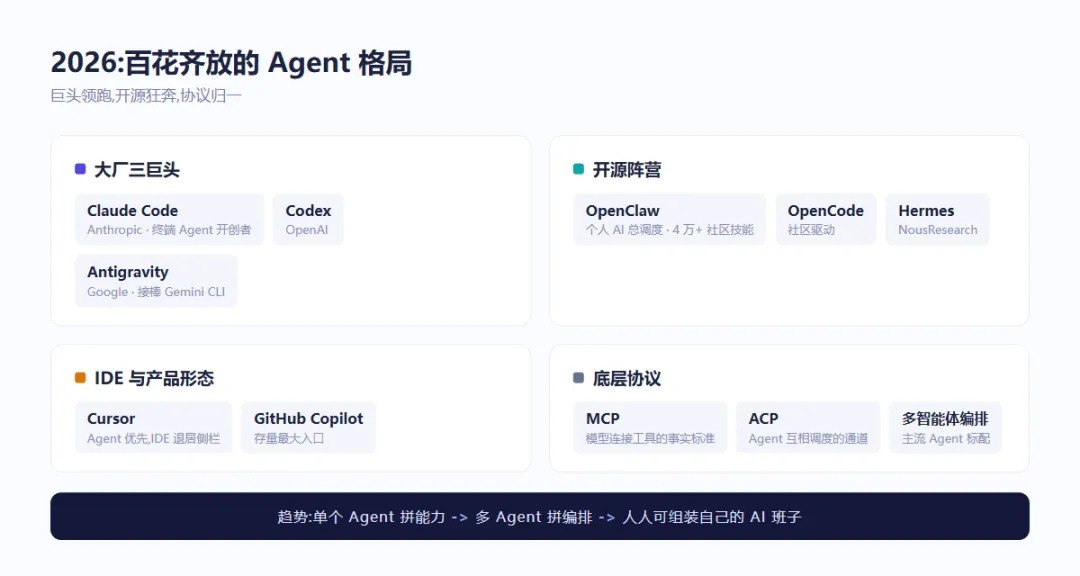Viewport: 1080px width, 576px height.
Task: Click the text Agent 优先,IDE 退居侧栏
Action: [154, 439]
